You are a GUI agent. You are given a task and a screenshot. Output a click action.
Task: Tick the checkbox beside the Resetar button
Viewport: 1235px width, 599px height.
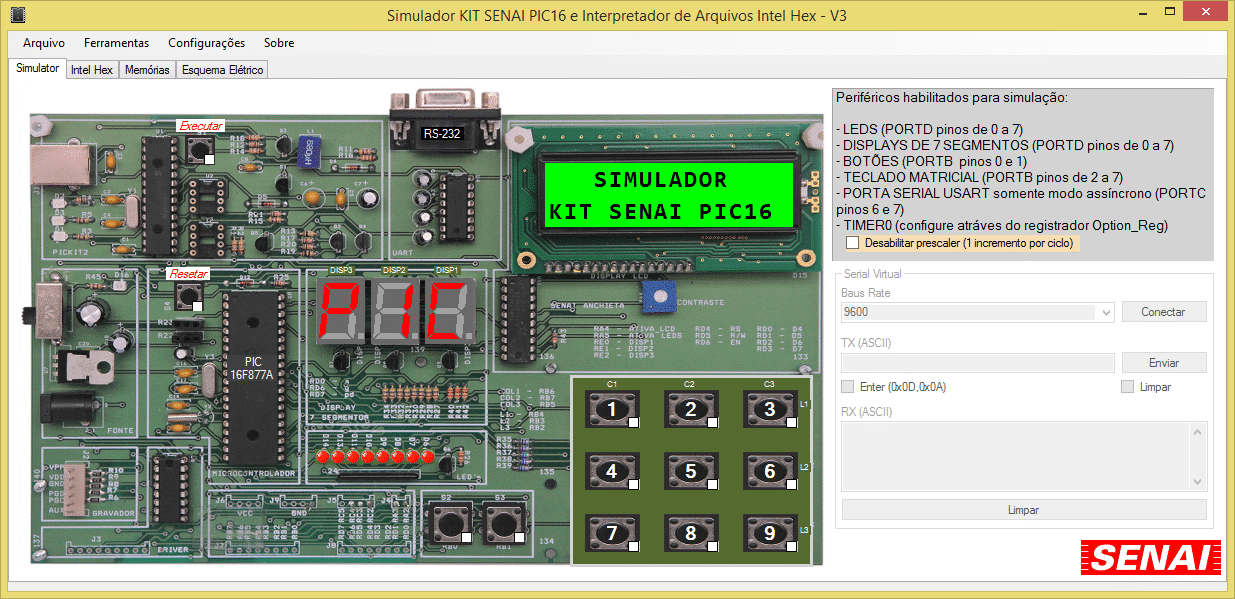tap(198, 306)
